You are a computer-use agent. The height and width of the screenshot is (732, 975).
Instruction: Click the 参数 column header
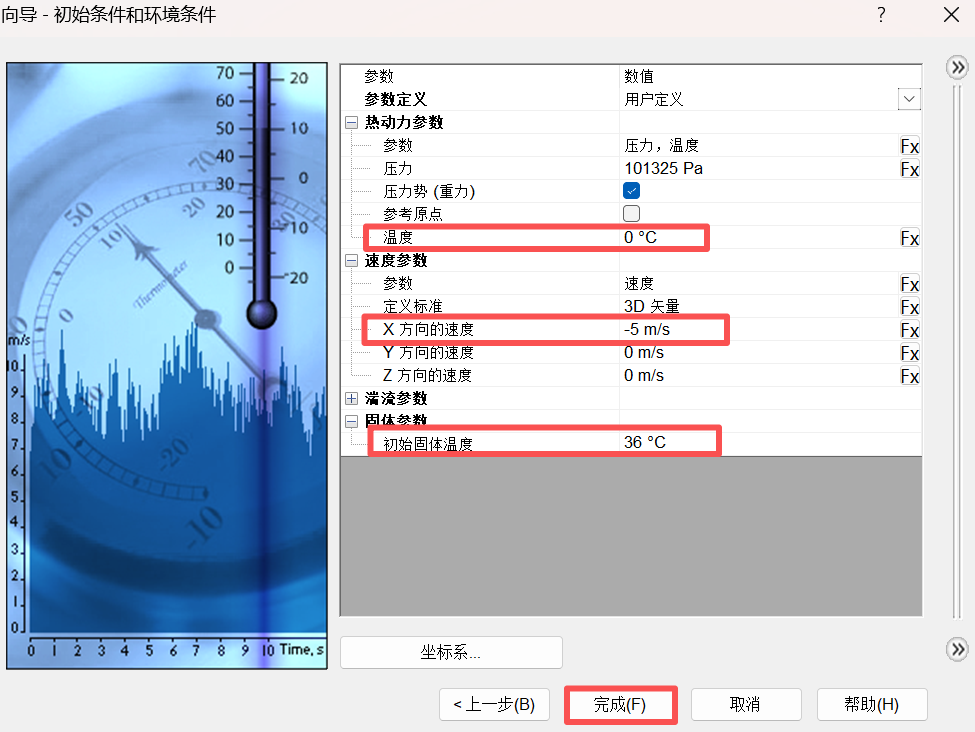[379, 76]
